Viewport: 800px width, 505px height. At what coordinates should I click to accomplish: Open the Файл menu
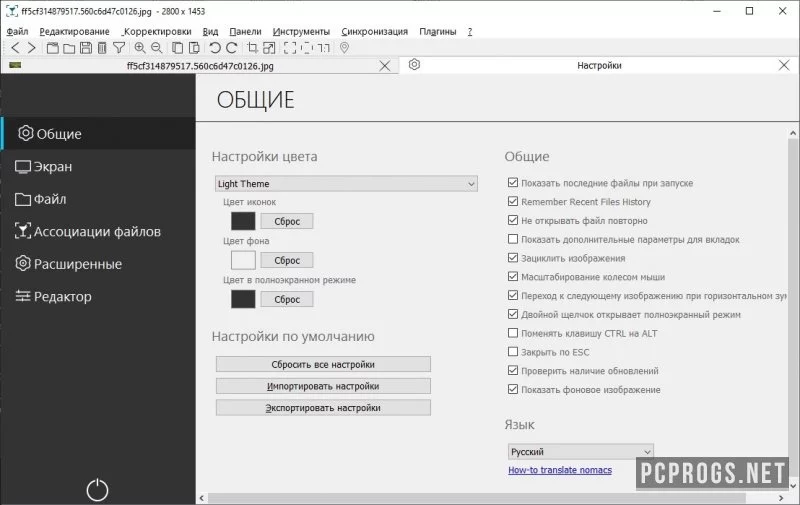[17, 32]
